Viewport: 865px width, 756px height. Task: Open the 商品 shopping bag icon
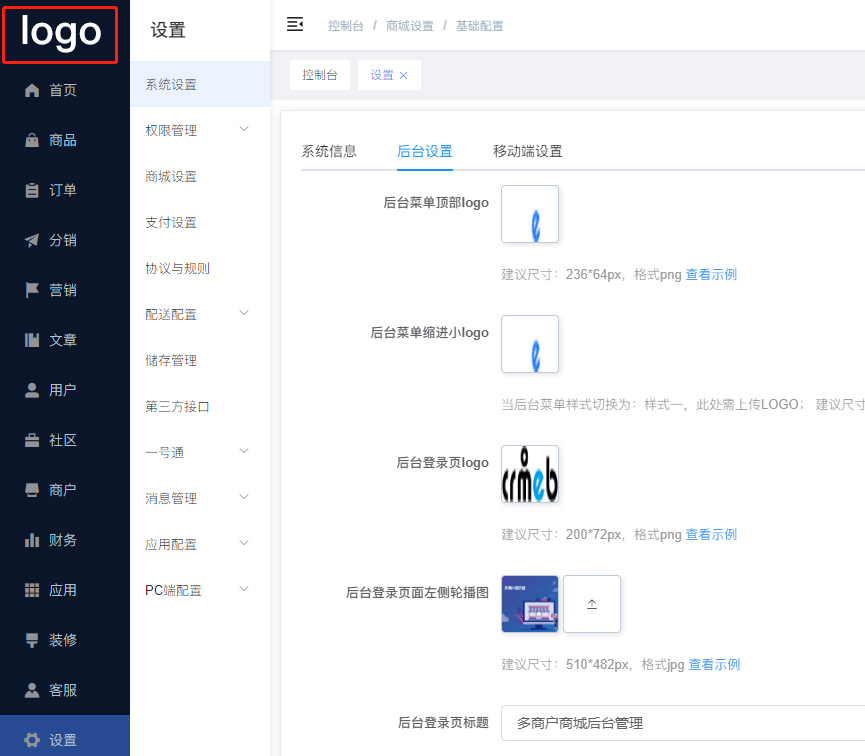pyautogui.click(x=32, y=140)
